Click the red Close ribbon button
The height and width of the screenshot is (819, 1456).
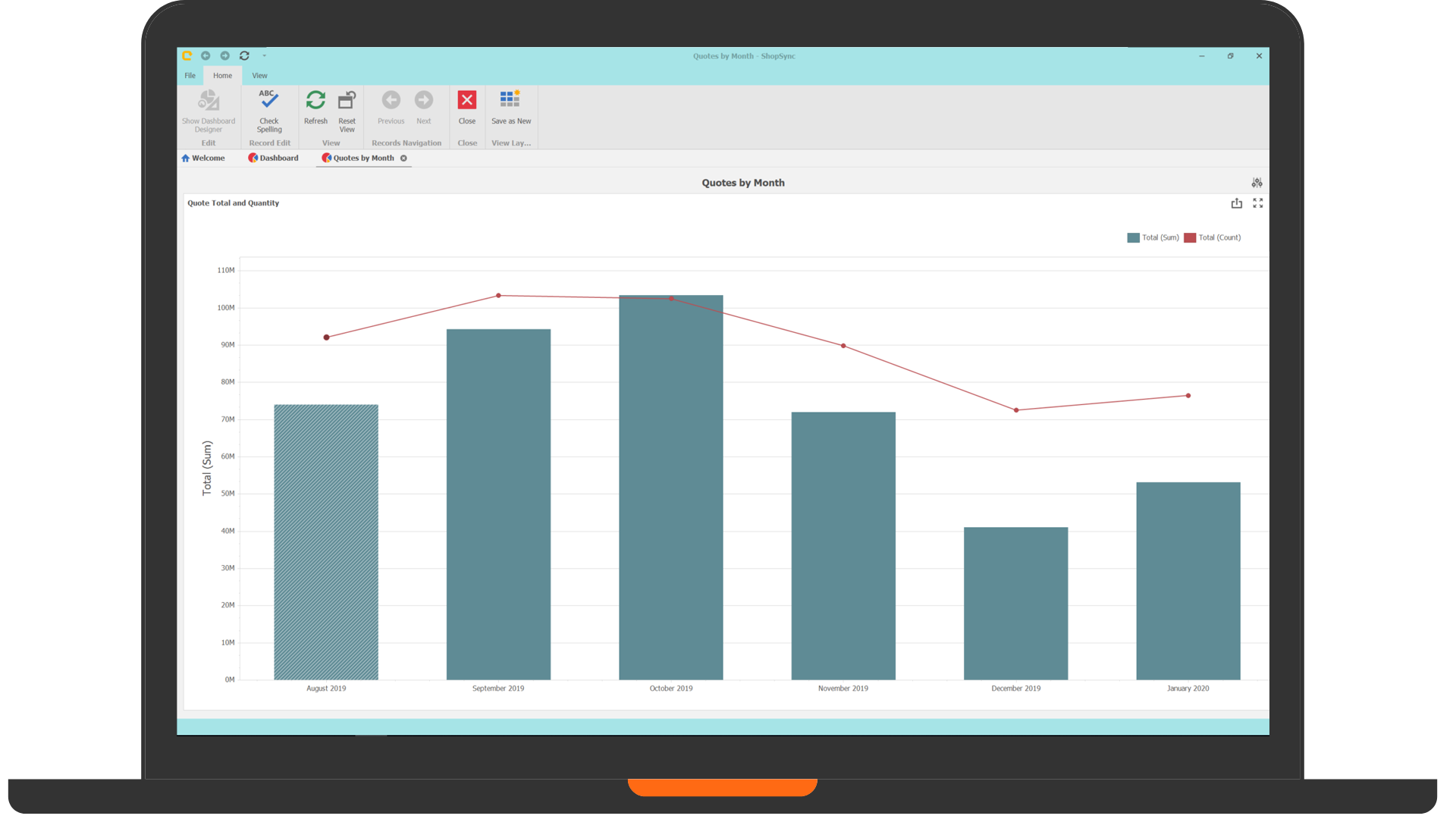[467, 100]
